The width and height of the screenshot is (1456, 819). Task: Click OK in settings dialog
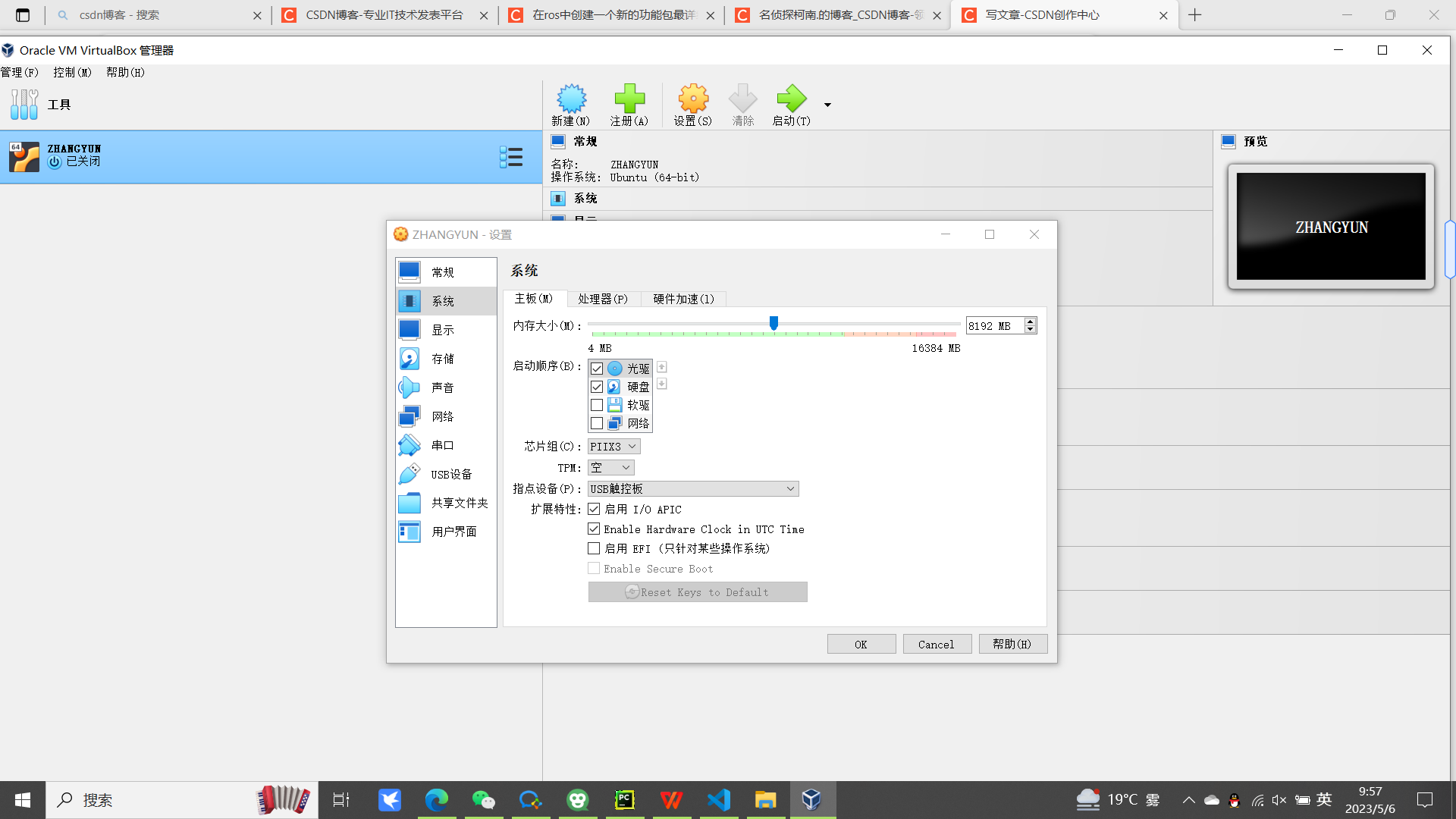861,645
